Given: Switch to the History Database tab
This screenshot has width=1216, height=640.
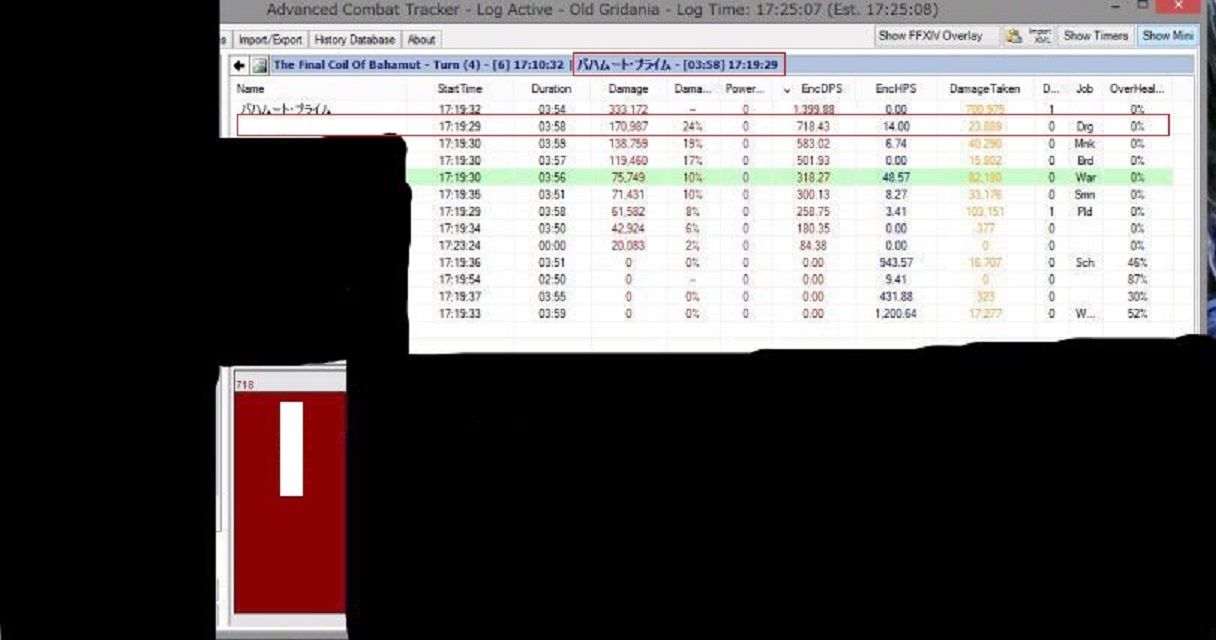Looking at the screenshot, I should [x=355, y=40].
